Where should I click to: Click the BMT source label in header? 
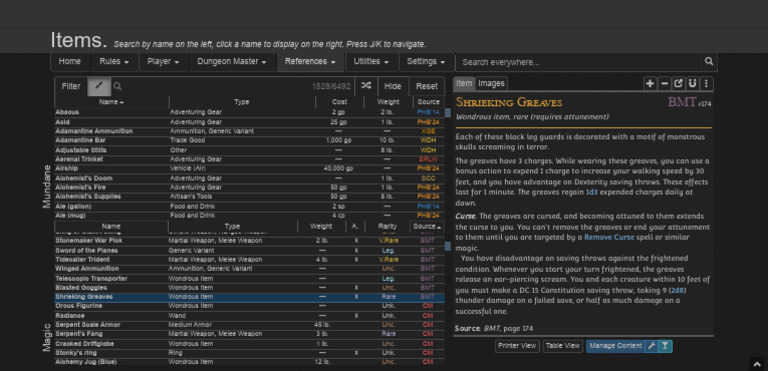pos(682,102)
